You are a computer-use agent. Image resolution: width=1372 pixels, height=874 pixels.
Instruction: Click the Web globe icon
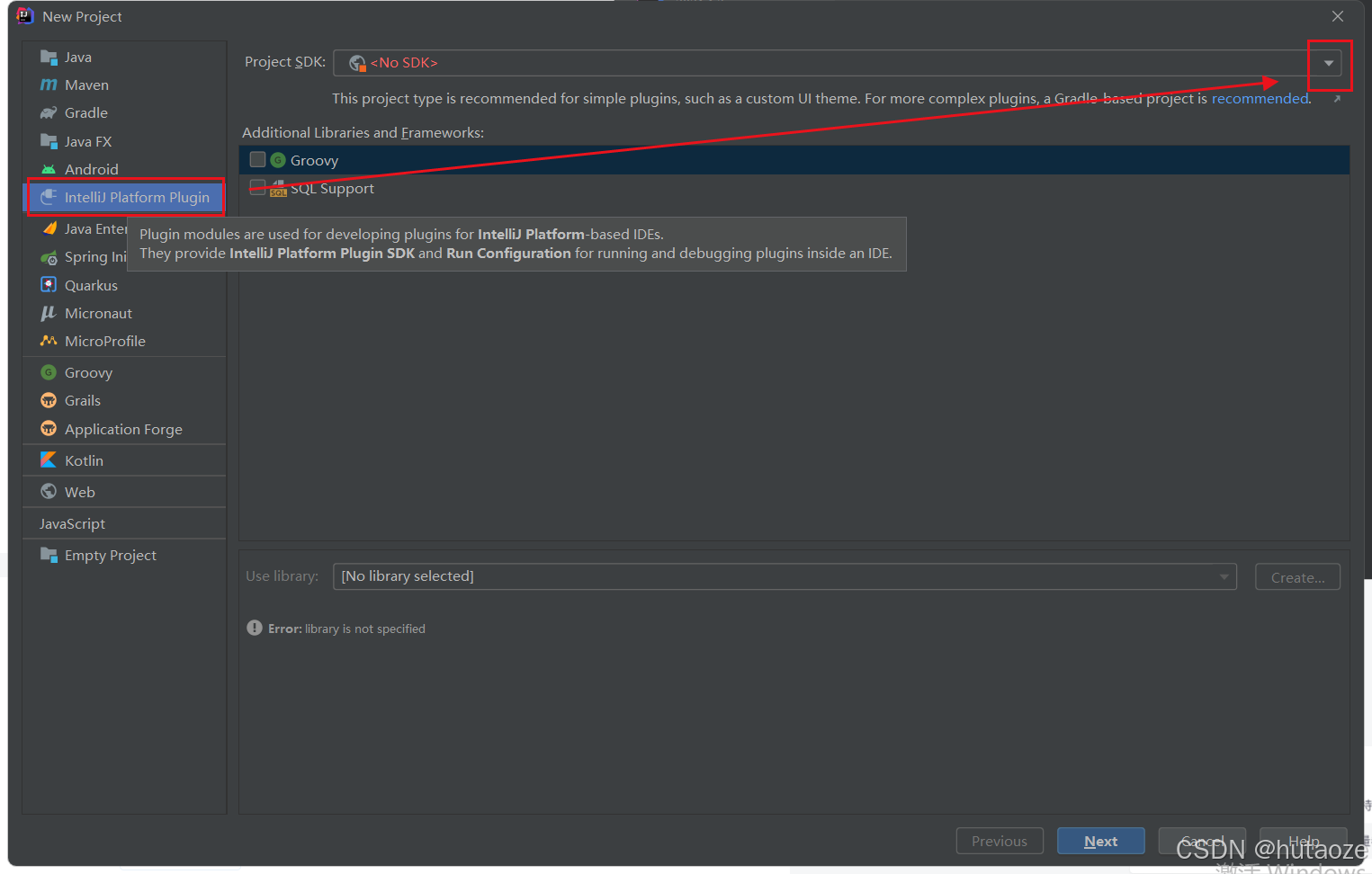coord(49,492)
